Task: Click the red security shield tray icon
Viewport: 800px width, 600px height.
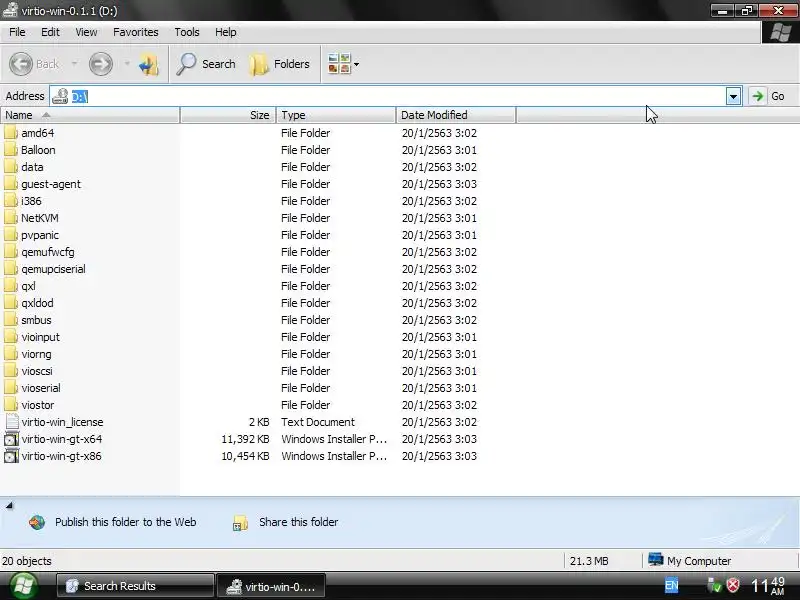Action: point(733,585)
